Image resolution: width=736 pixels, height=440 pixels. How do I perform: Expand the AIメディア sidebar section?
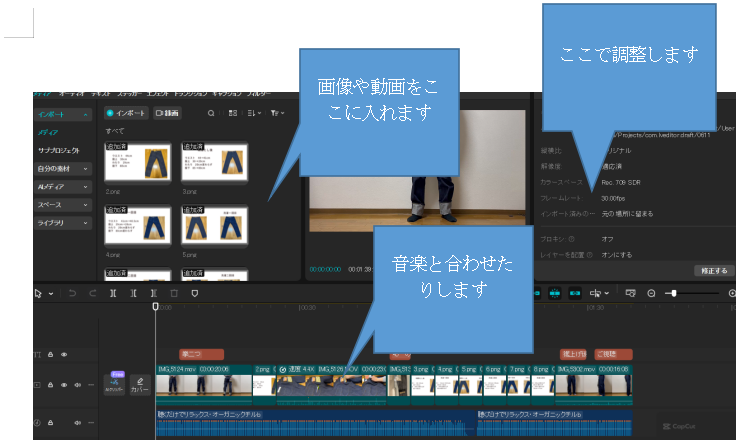point(63,187)
